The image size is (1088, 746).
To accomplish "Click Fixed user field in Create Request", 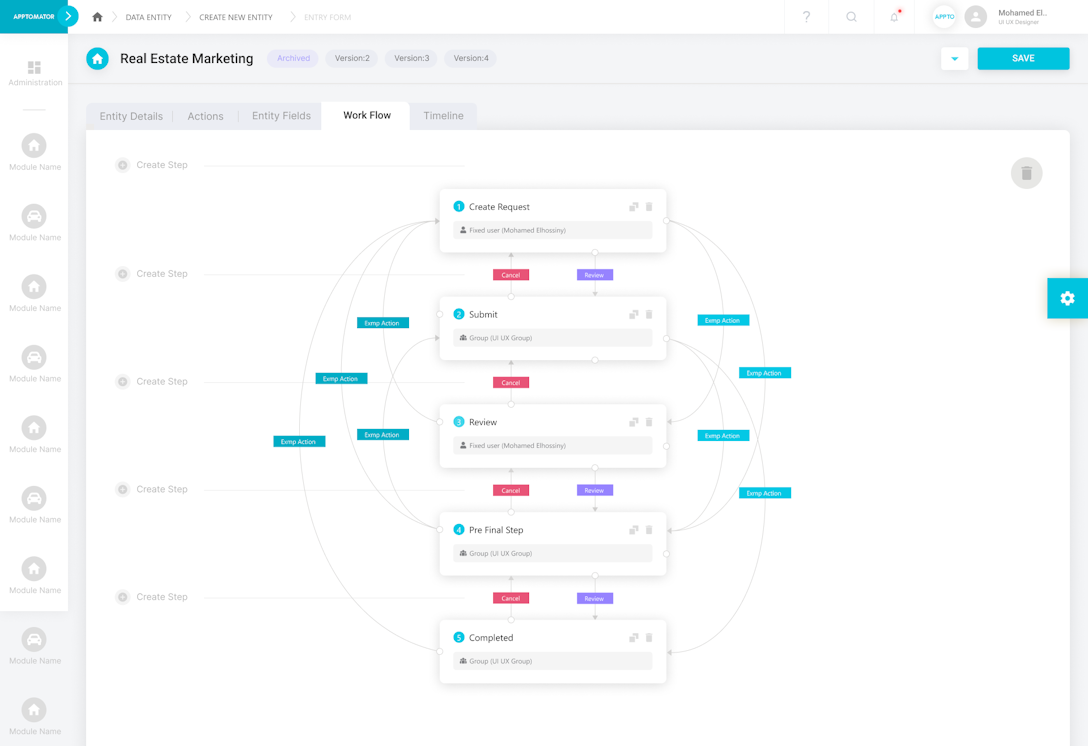I will pyautogui.click(x=552, y=230).
